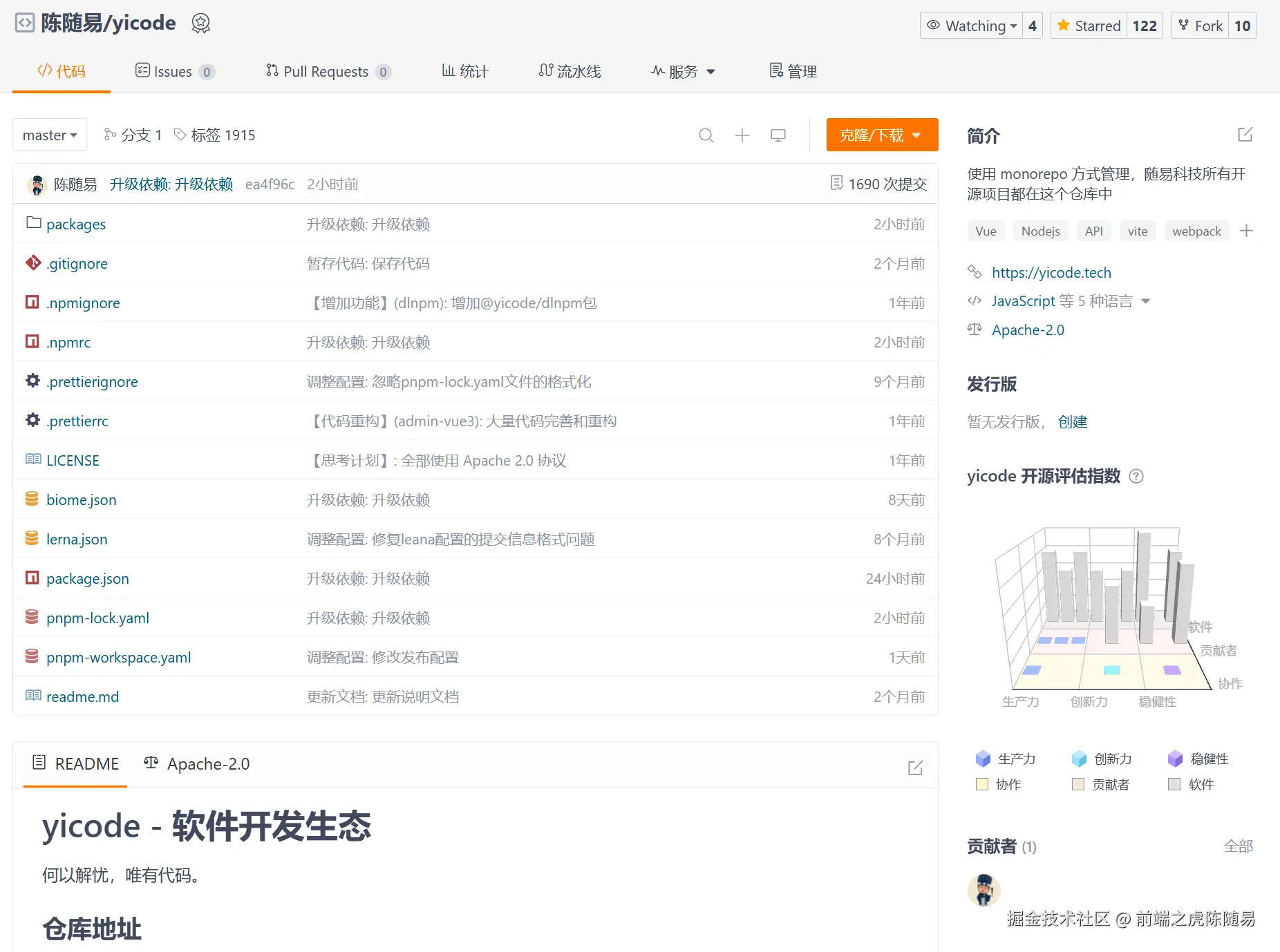This screenshot has width=1280, height=952.
Task: Click the contributor avatar thumbnail
Action: point(983,890)
